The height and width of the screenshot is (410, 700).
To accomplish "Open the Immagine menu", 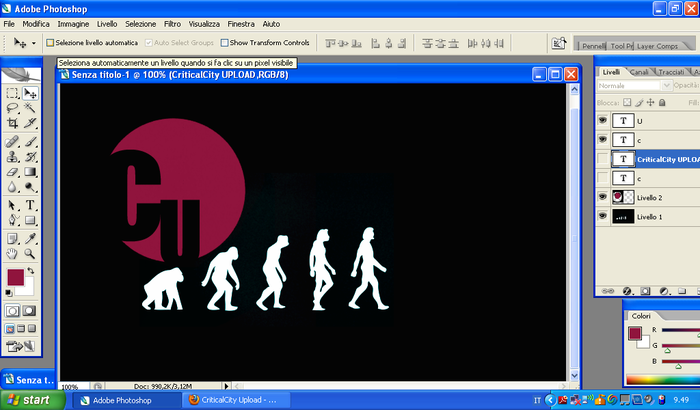I will click(73, 24).
